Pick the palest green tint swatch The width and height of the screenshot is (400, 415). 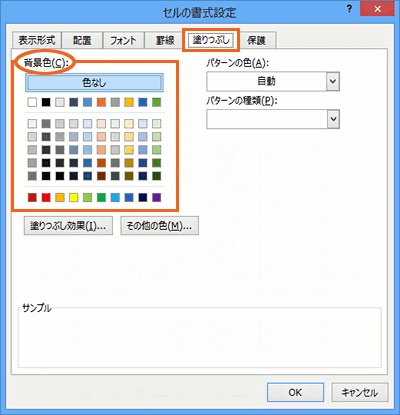point(156,124)
